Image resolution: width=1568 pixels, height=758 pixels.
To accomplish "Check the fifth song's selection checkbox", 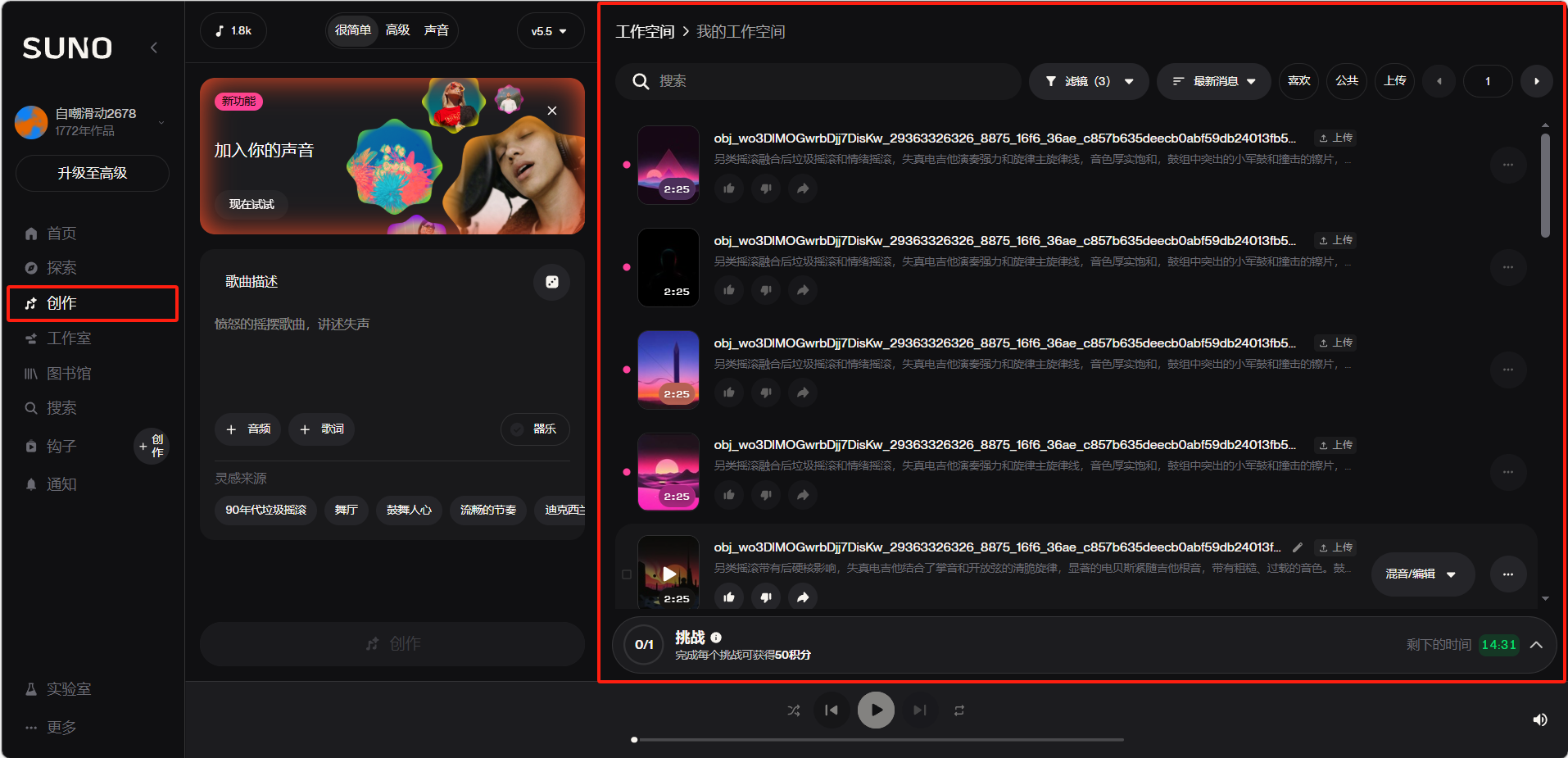I will (627, 574).
